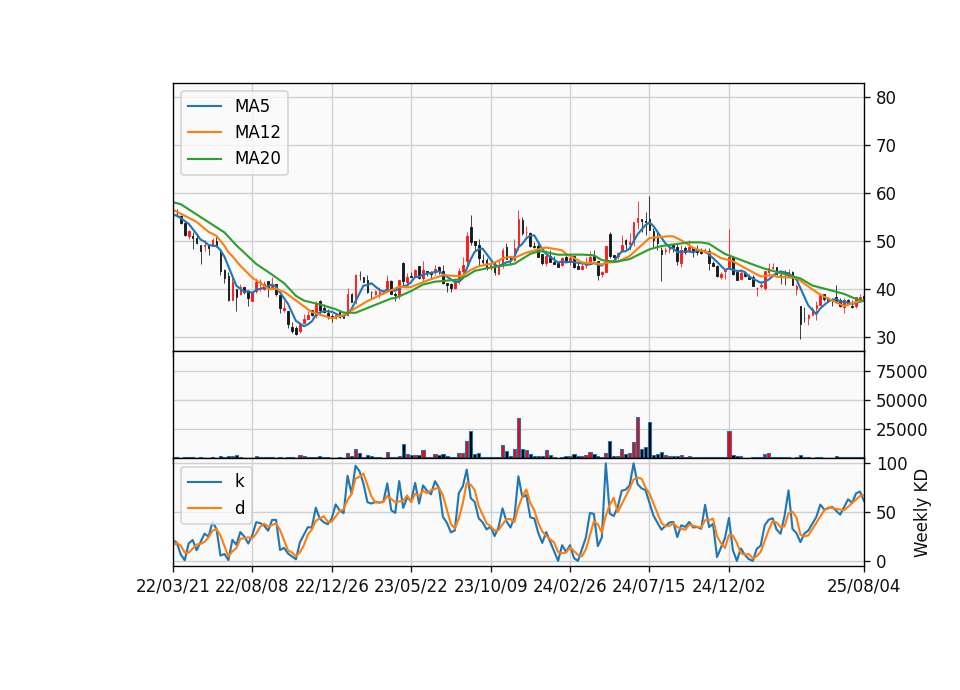Click the 24/02/26 date tick label
This screenshot has width=960, height=690.
tap(570, 586)
